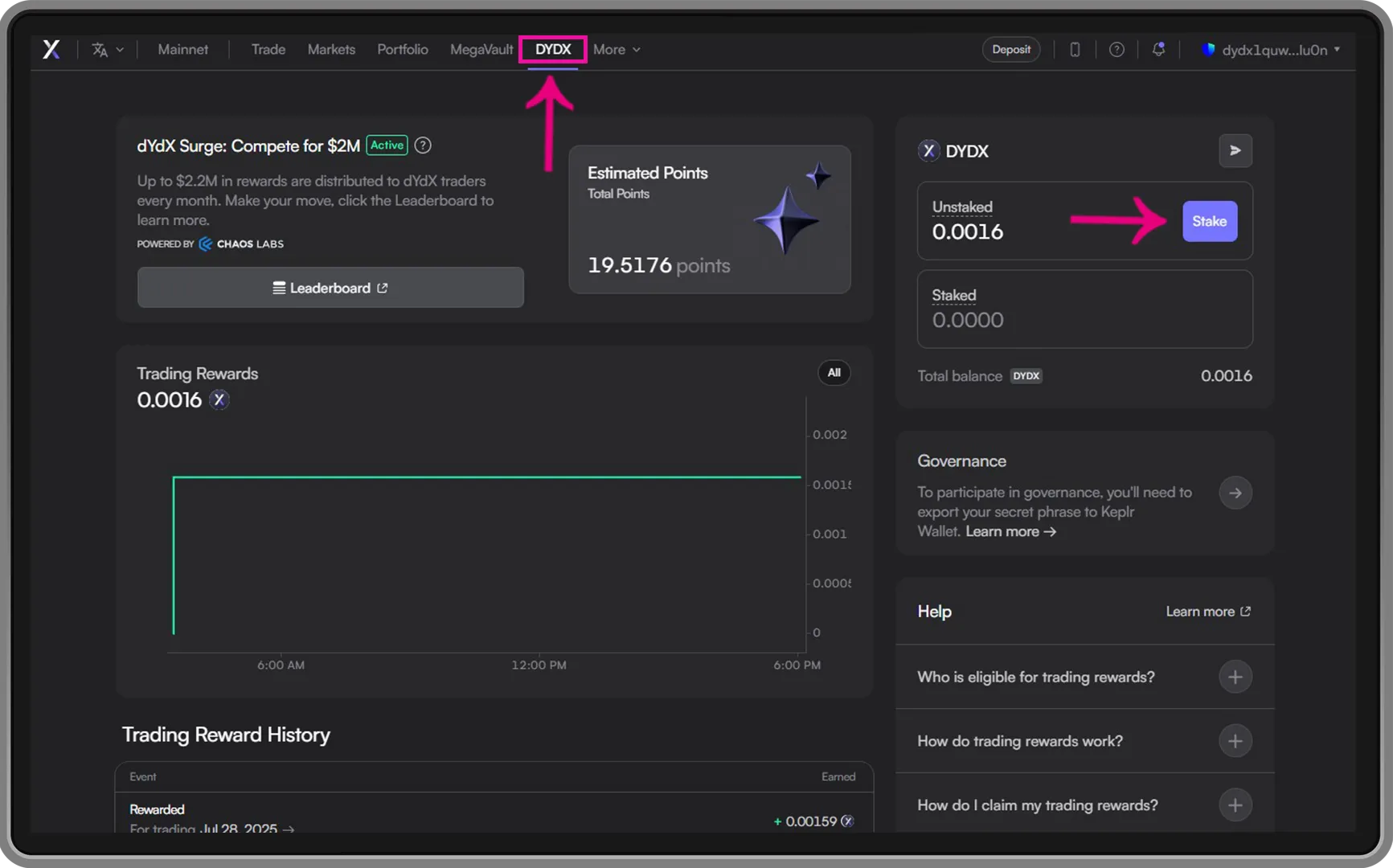This screenshot has width=1393, height=868.
Task: Click the token icon beside Trading Rewards 0.0016
Action: (x=219, y=399)
